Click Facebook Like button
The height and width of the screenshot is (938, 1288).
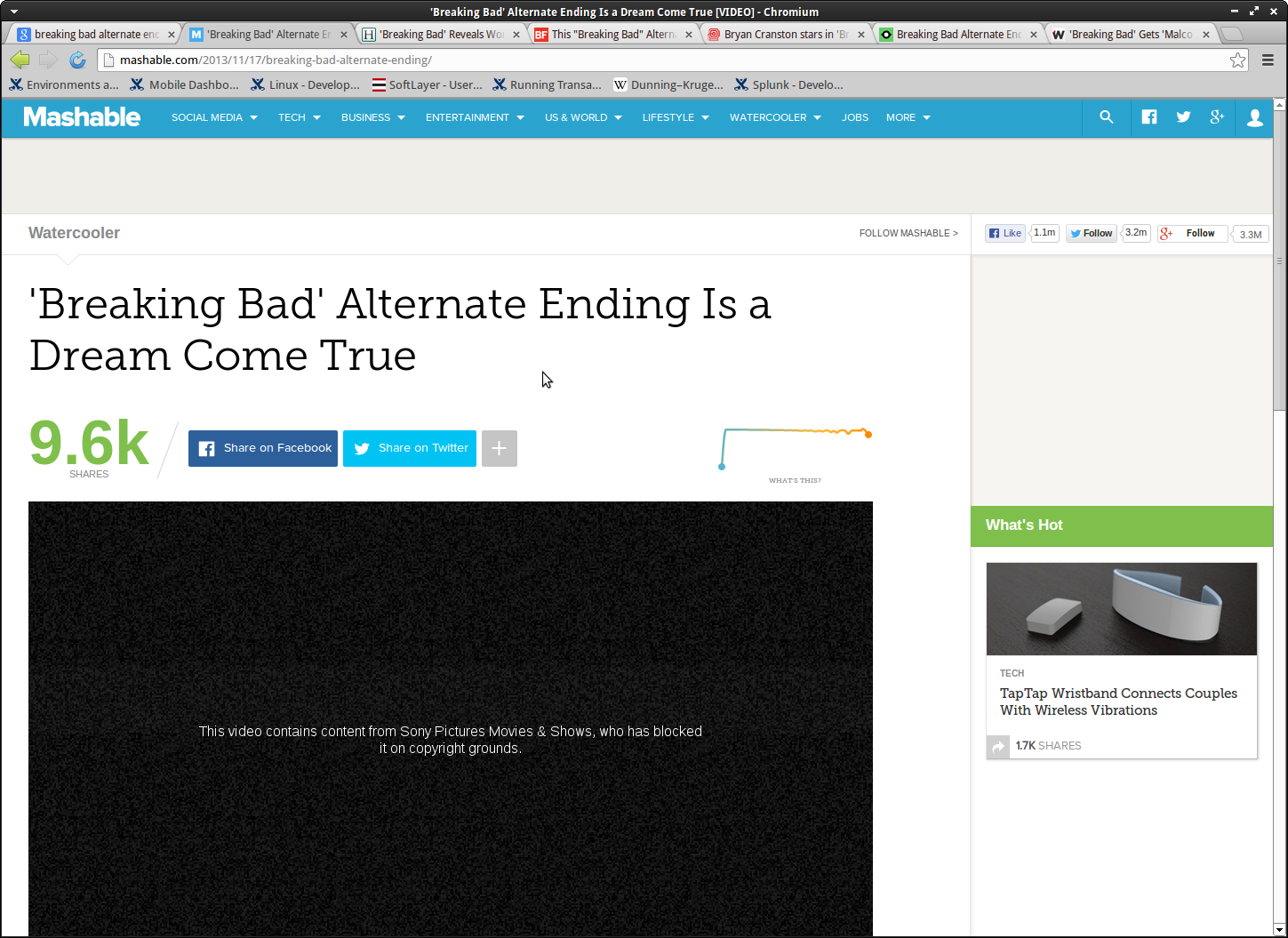(1005, 233)
